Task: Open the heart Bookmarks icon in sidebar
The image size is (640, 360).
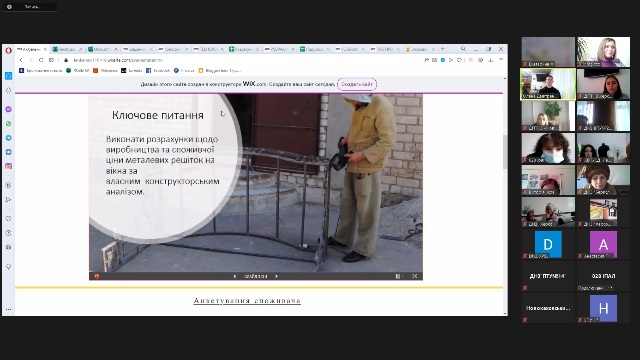Action: [x=8, y=218]
